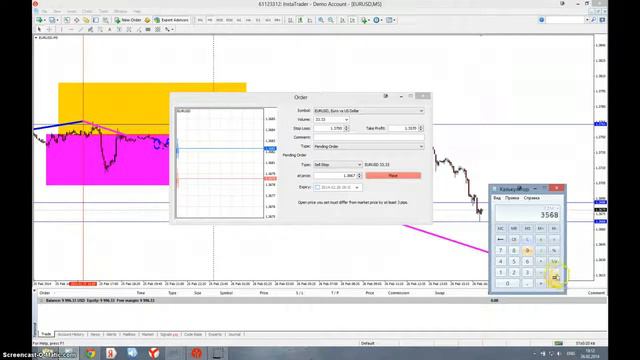
Task: Switch to the Journal tab
Action: [x=234, y=334]
